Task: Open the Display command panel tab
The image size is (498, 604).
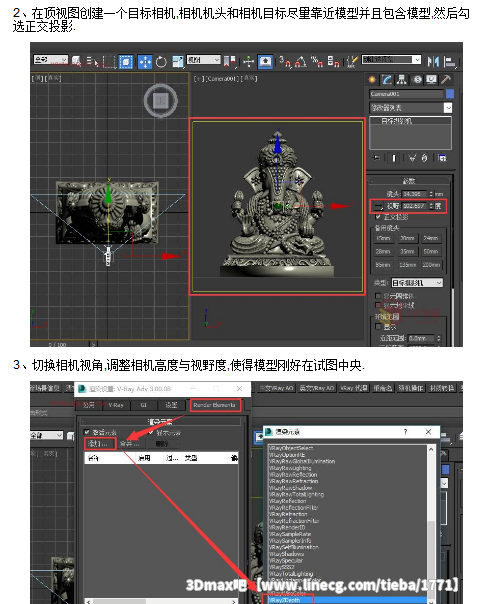Action: point(431,80)
